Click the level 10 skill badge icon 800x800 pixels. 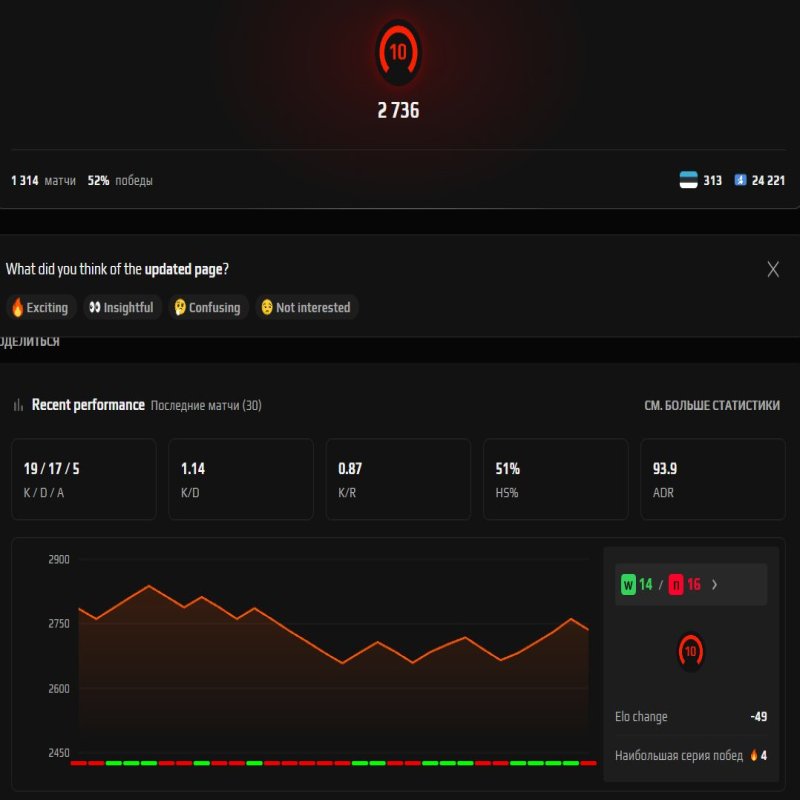click(x=399, y=55)
